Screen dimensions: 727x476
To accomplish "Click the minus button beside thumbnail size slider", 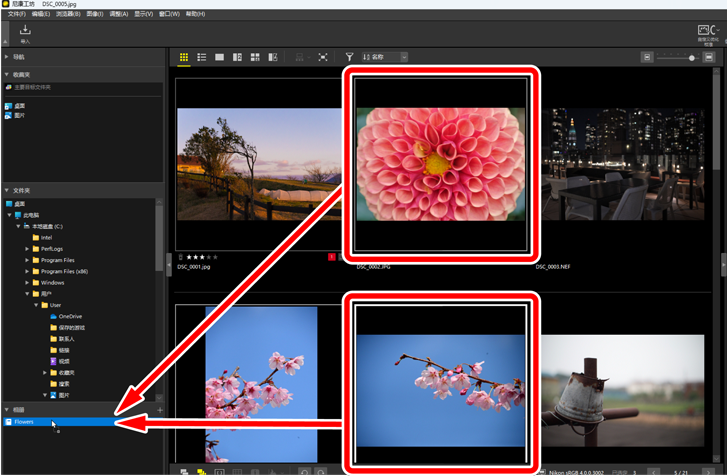I will click(x=648, y=58).
